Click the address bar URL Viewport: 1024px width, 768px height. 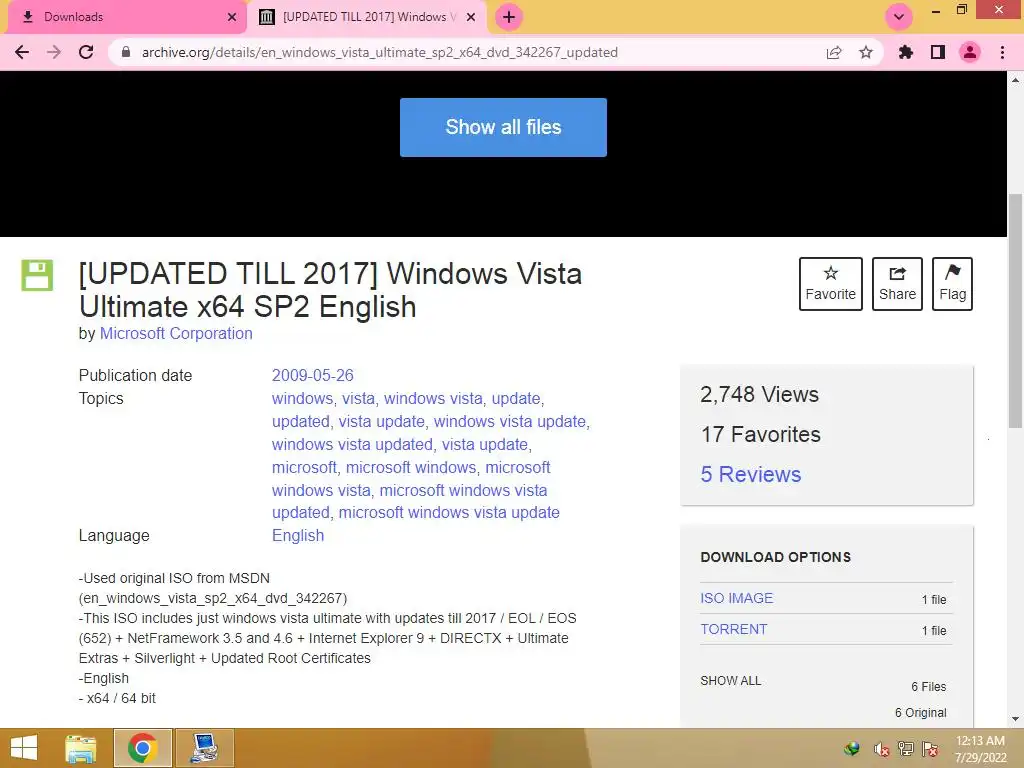379,52
